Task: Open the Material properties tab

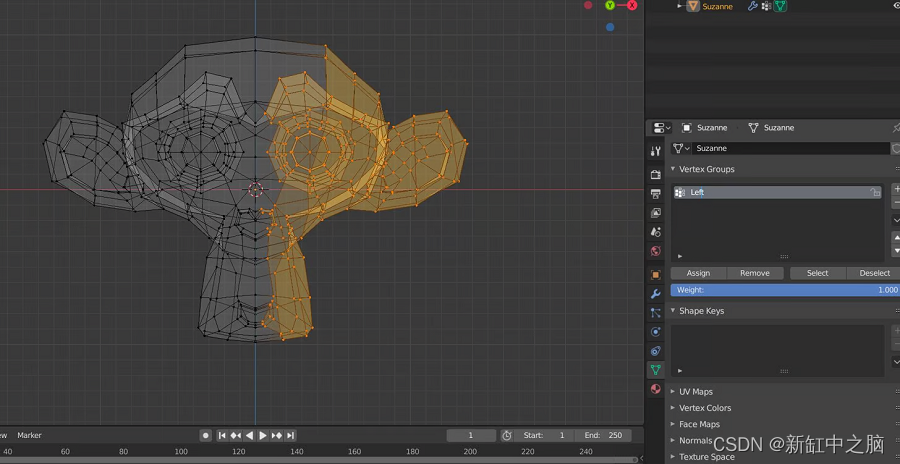Action: click(x=656, y=389)
